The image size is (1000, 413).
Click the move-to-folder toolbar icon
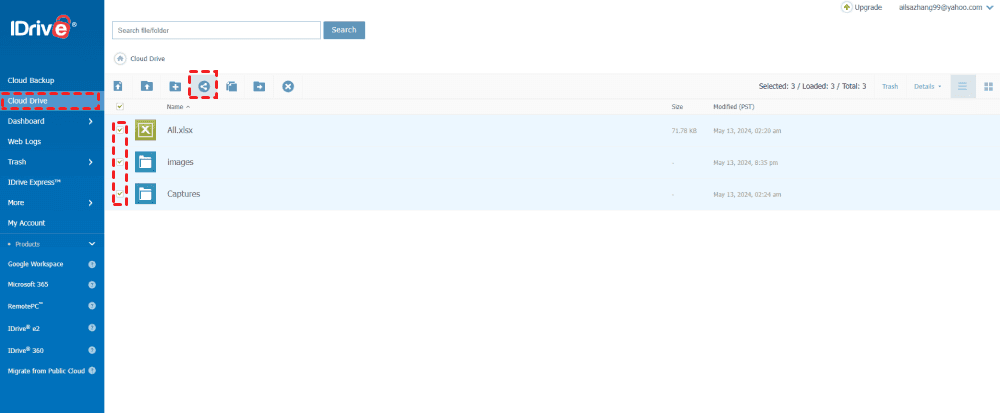[x=259, y=86]
